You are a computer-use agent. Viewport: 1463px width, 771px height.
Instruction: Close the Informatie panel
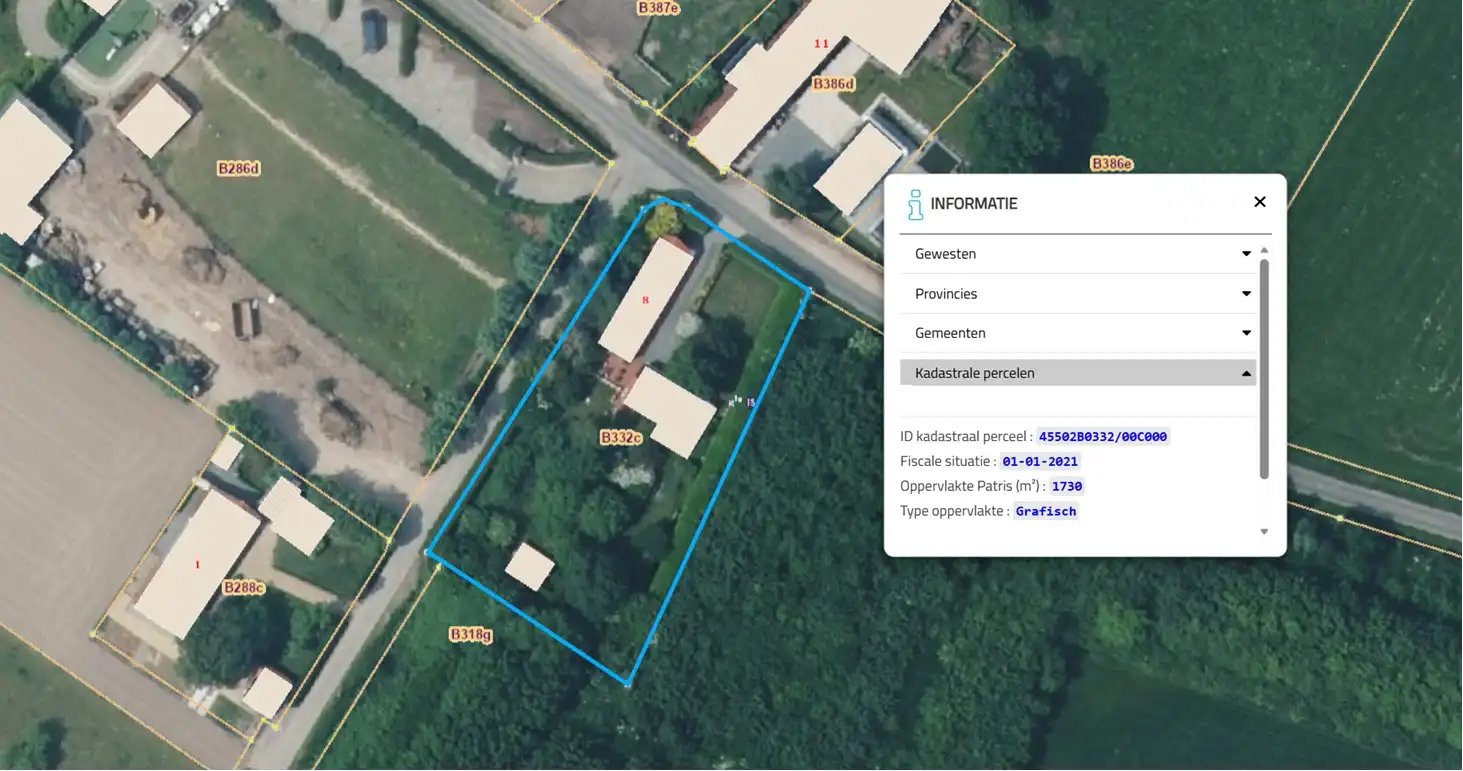coord(1260,202)
